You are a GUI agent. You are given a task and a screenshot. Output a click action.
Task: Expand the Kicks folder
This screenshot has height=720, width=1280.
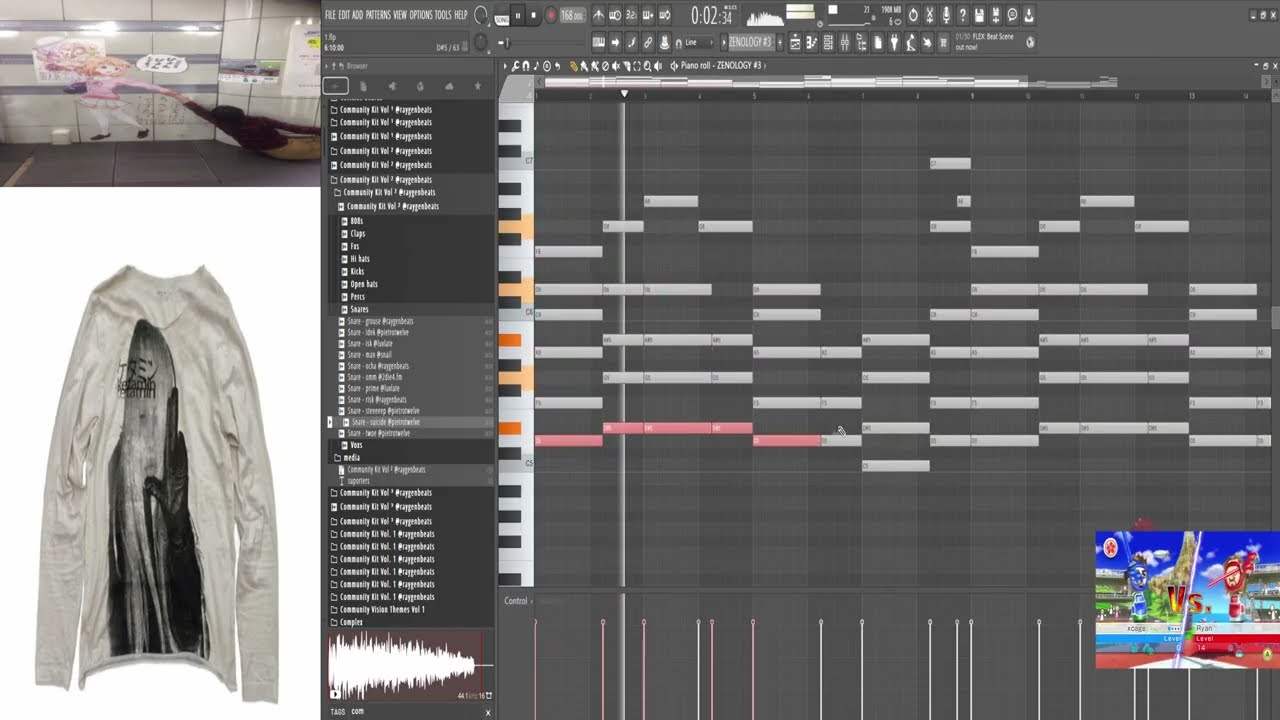(x=357, y=271)
